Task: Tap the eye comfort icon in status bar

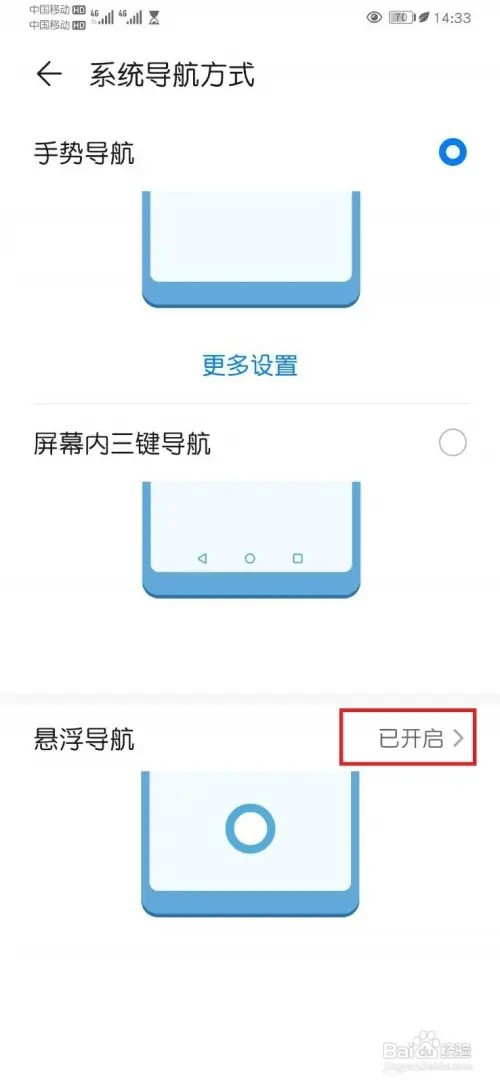Action: (374, 17)
